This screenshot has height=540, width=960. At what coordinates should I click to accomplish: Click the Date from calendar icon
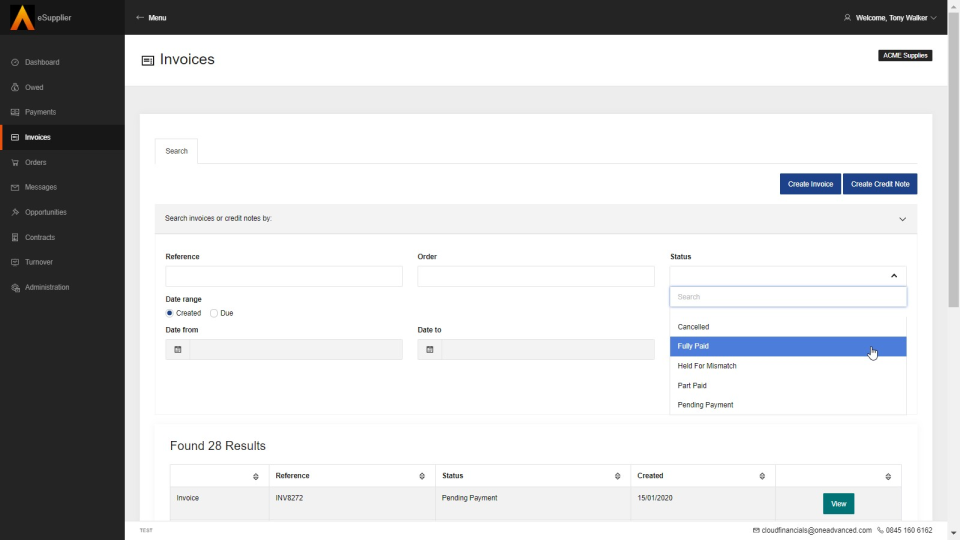[x=178, y=349]
